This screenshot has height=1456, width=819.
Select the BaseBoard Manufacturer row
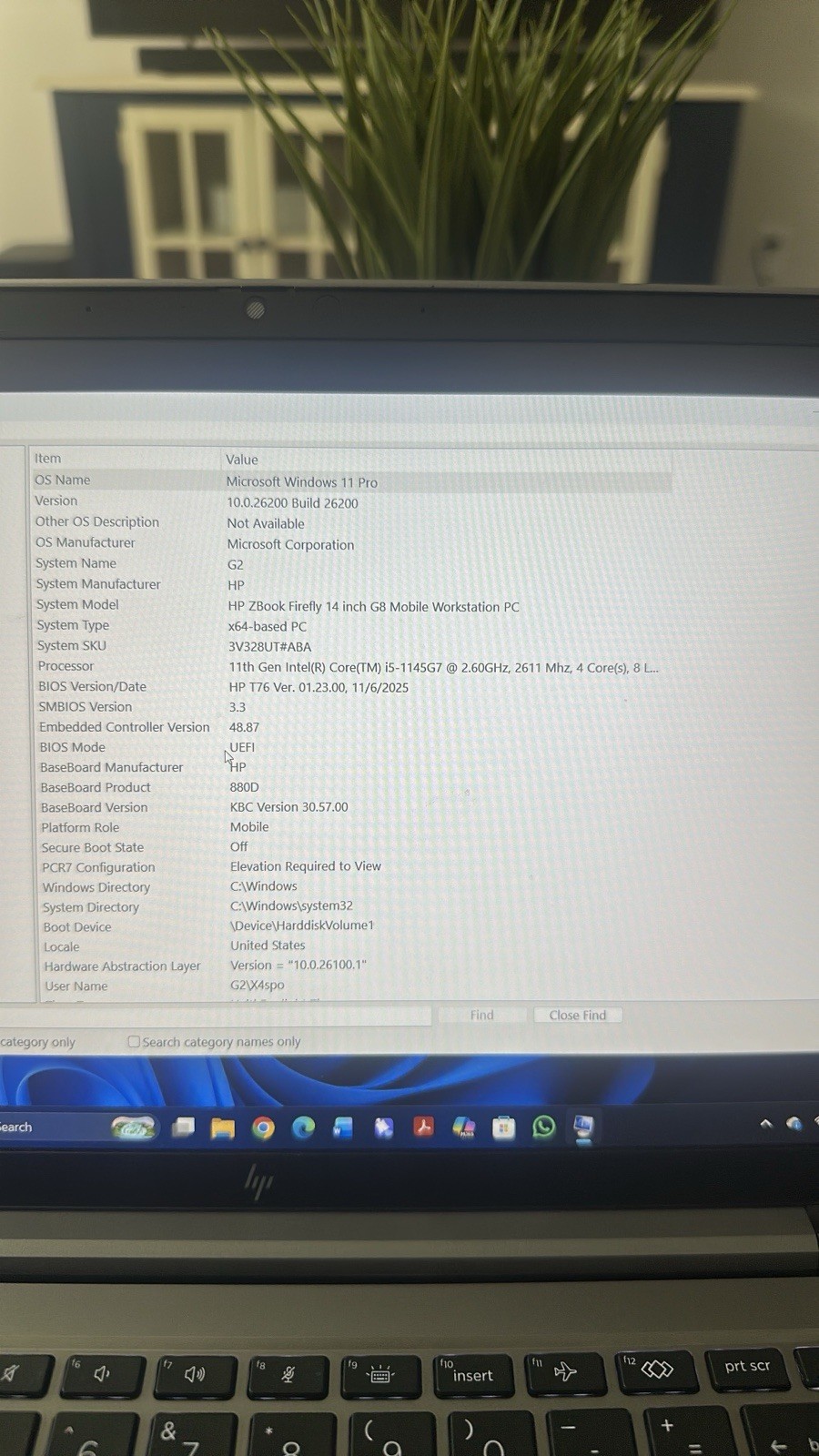pyautogui.click(x=351, y=767)
